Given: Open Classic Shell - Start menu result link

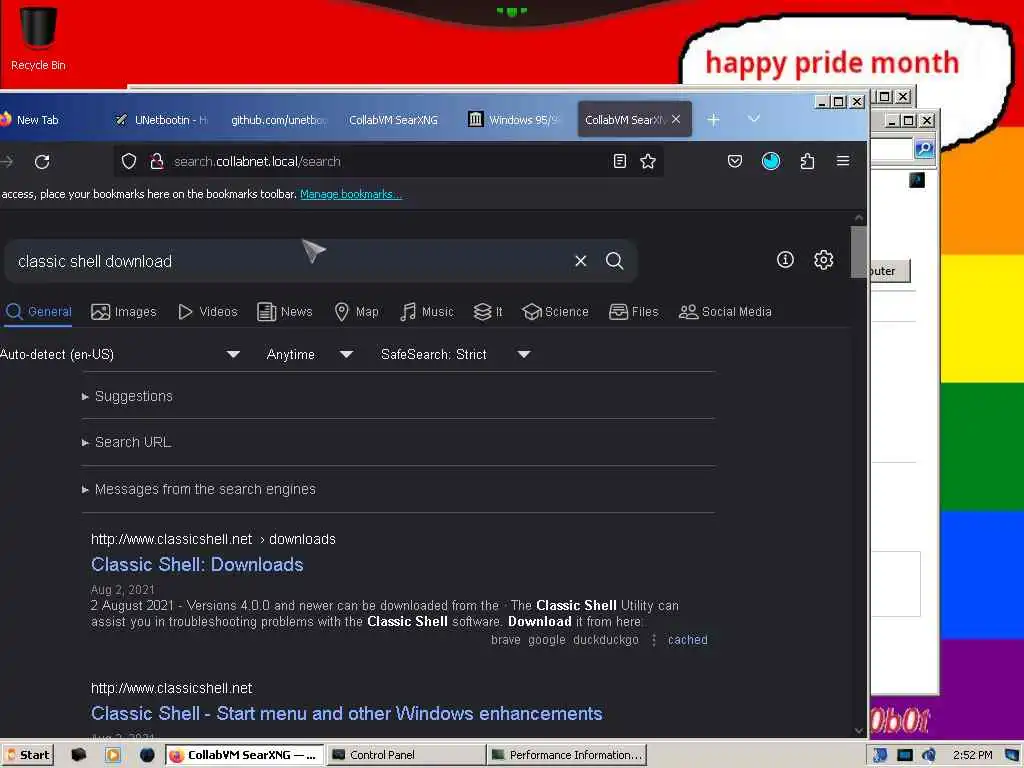Looking at the screenshot, I should 346,713.
